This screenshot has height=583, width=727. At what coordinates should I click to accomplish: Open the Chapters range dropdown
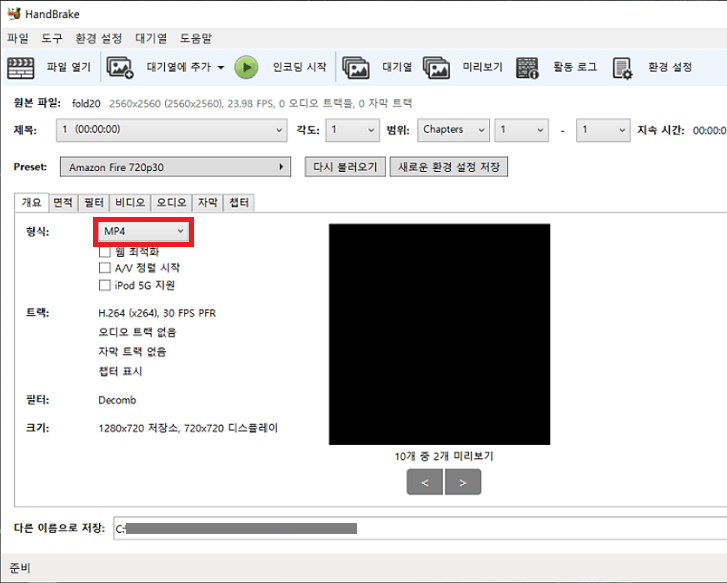pos(453,130)
